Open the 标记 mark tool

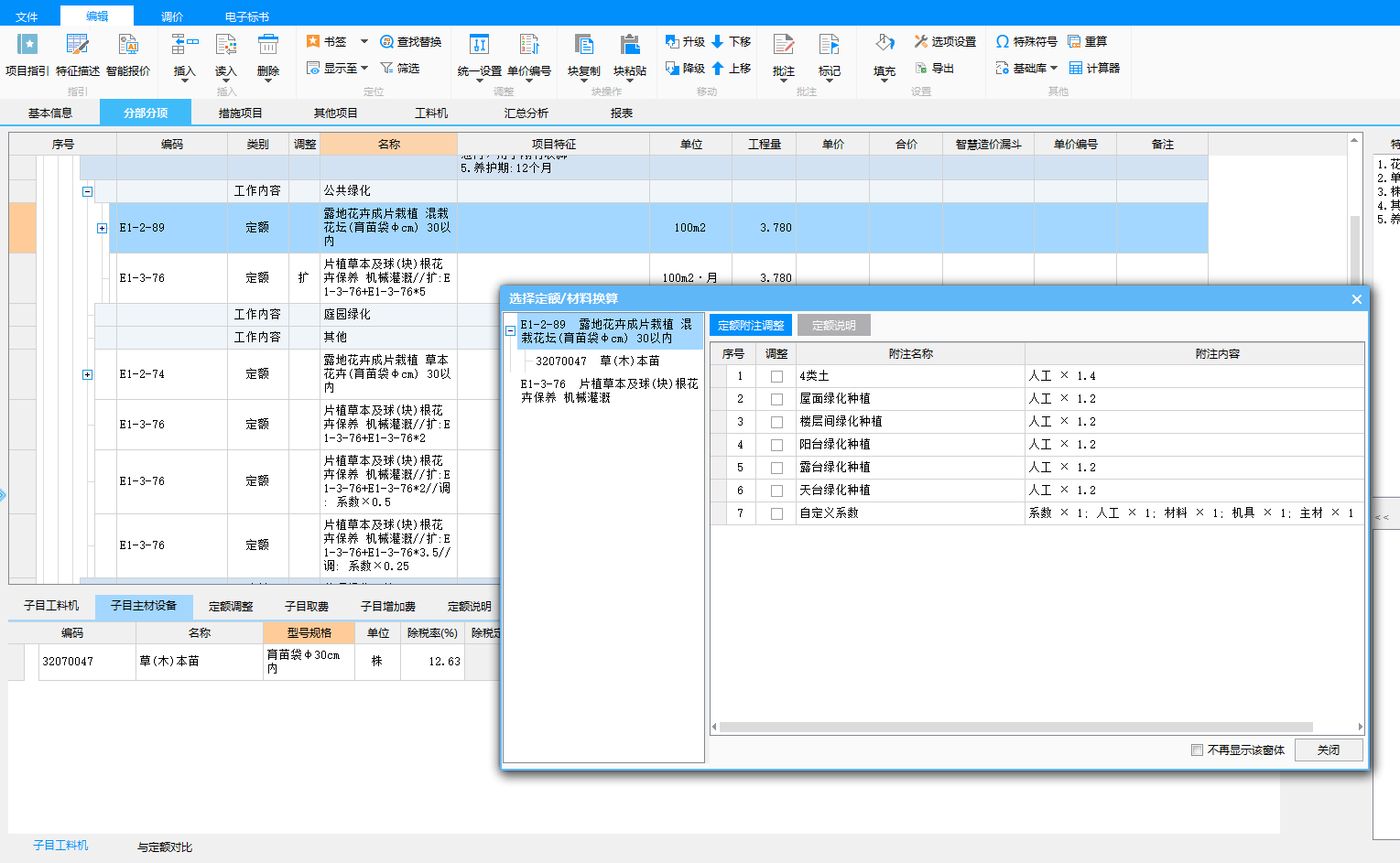pyautogui.click(x=830, y=57)
